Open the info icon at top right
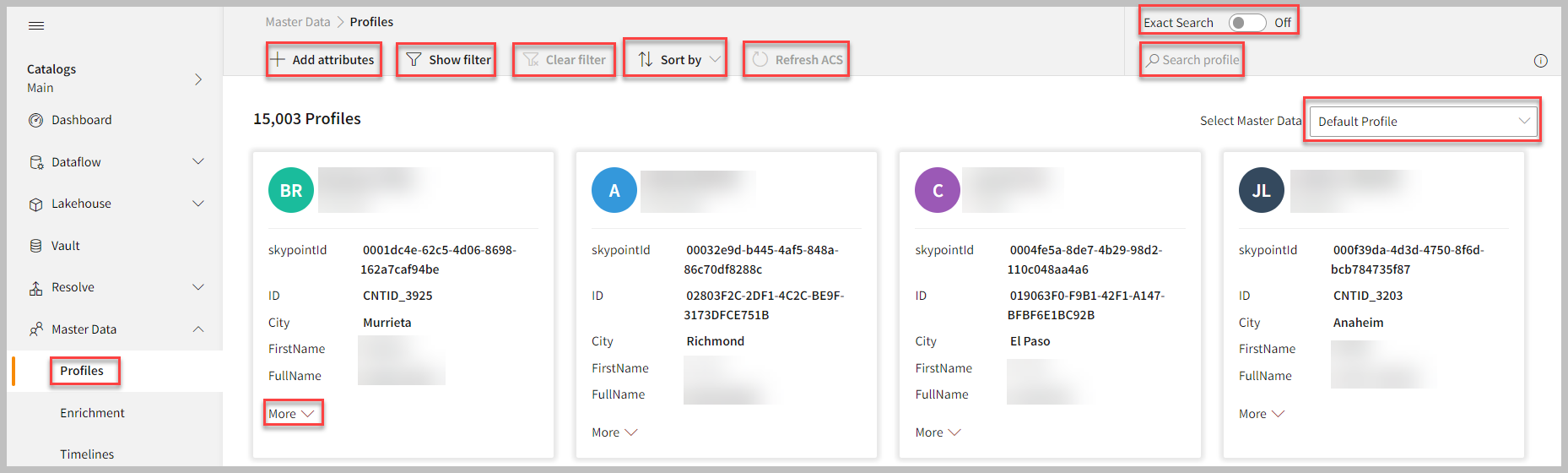 (x=1540, y=61)
